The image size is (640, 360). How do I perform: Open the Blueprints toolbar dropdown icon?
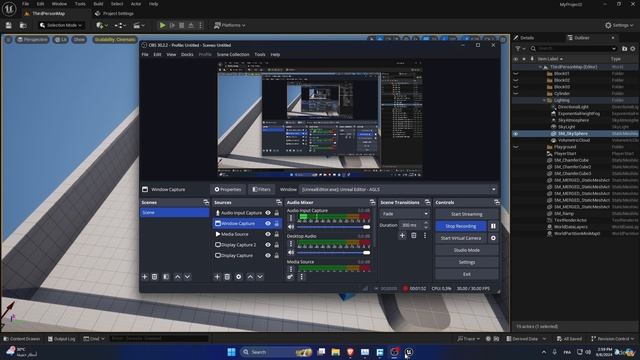[x=120, y=25]
